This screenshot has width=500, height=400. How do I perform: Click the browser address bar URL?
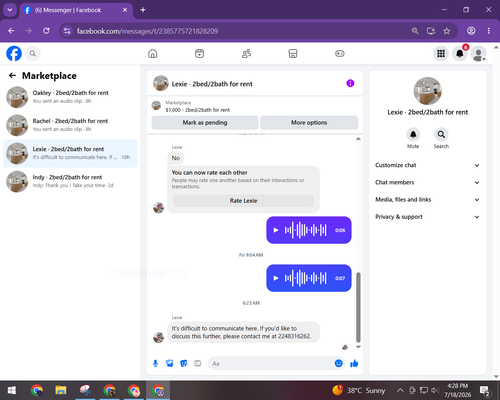pyautogui.click(x=147, y=31)
